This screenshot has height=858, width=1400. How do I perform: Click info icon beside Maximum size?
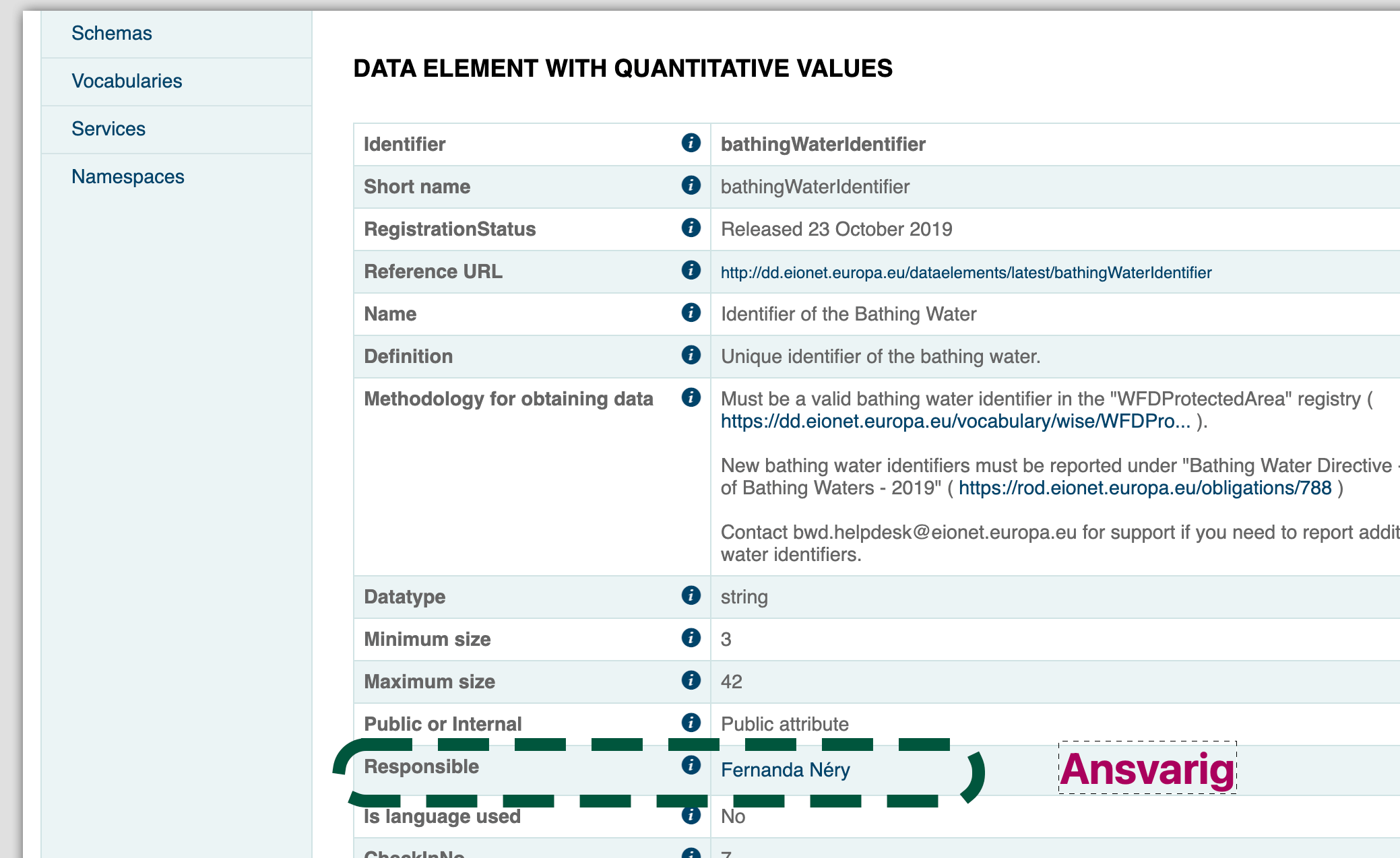click(691, 680)
